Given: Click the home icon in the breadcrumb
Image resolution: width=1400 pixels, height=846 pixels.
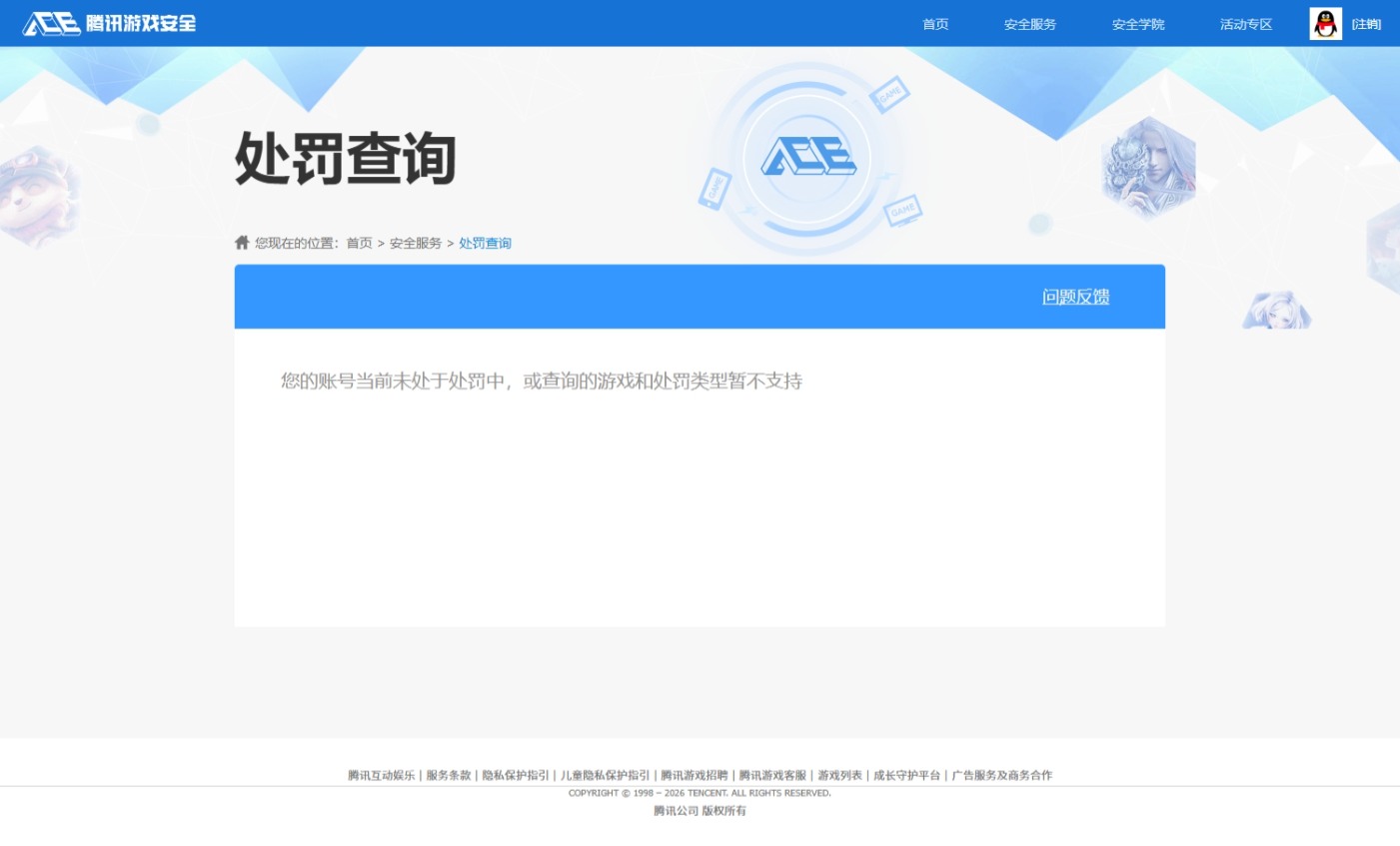Looking at the screenshot, I should (x=242, y=242).
